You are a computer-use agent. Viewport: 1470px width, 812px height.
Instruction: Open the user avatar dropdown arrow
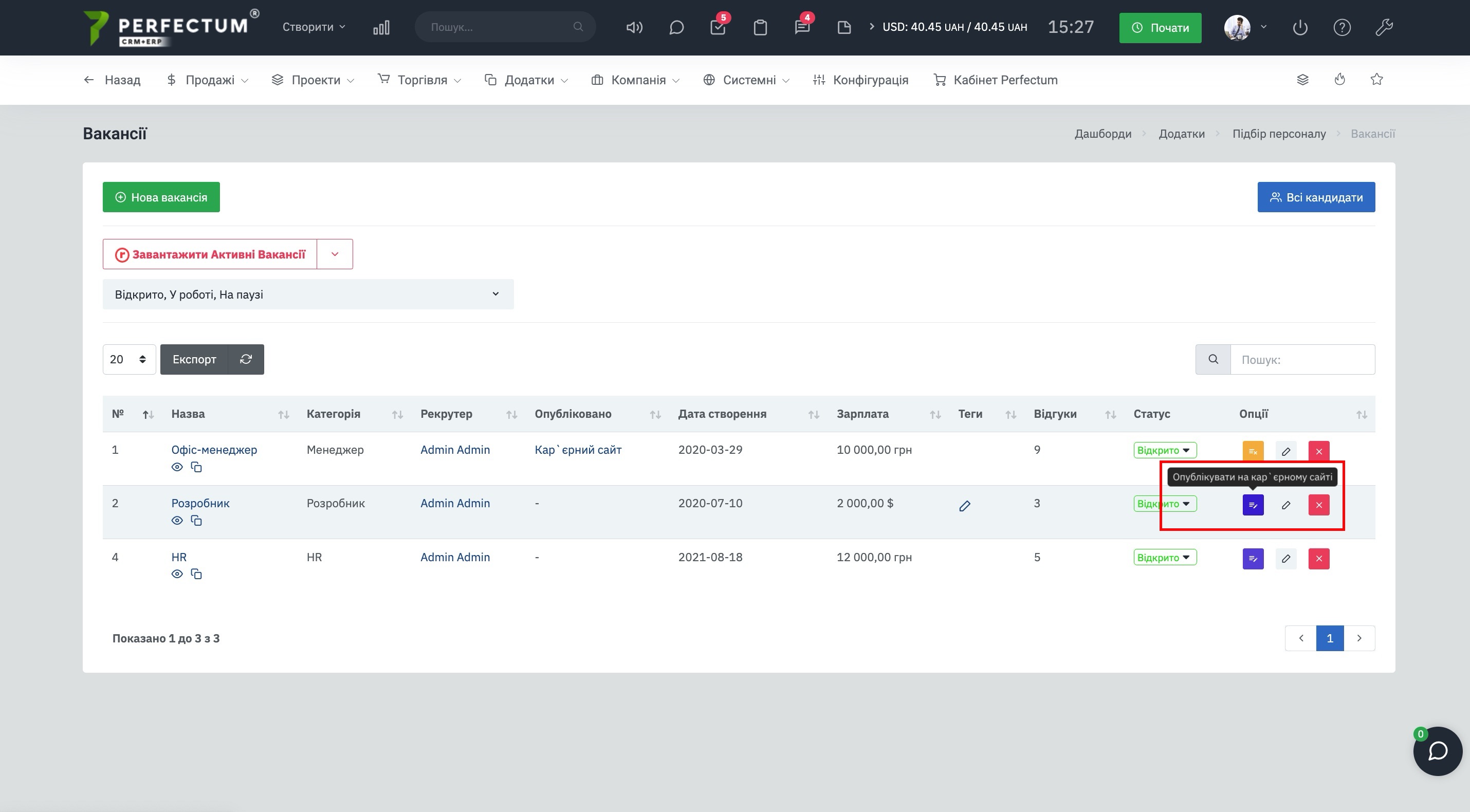pyautogui.click(x=1263, y=27)
